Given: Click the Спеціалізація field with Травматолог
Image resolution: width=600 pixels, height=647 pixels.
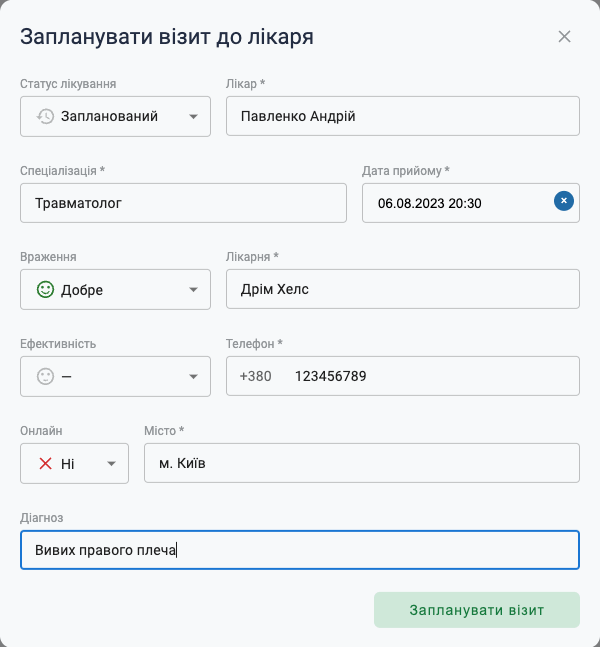Looking at the screenshot, I should coord(183,203).
